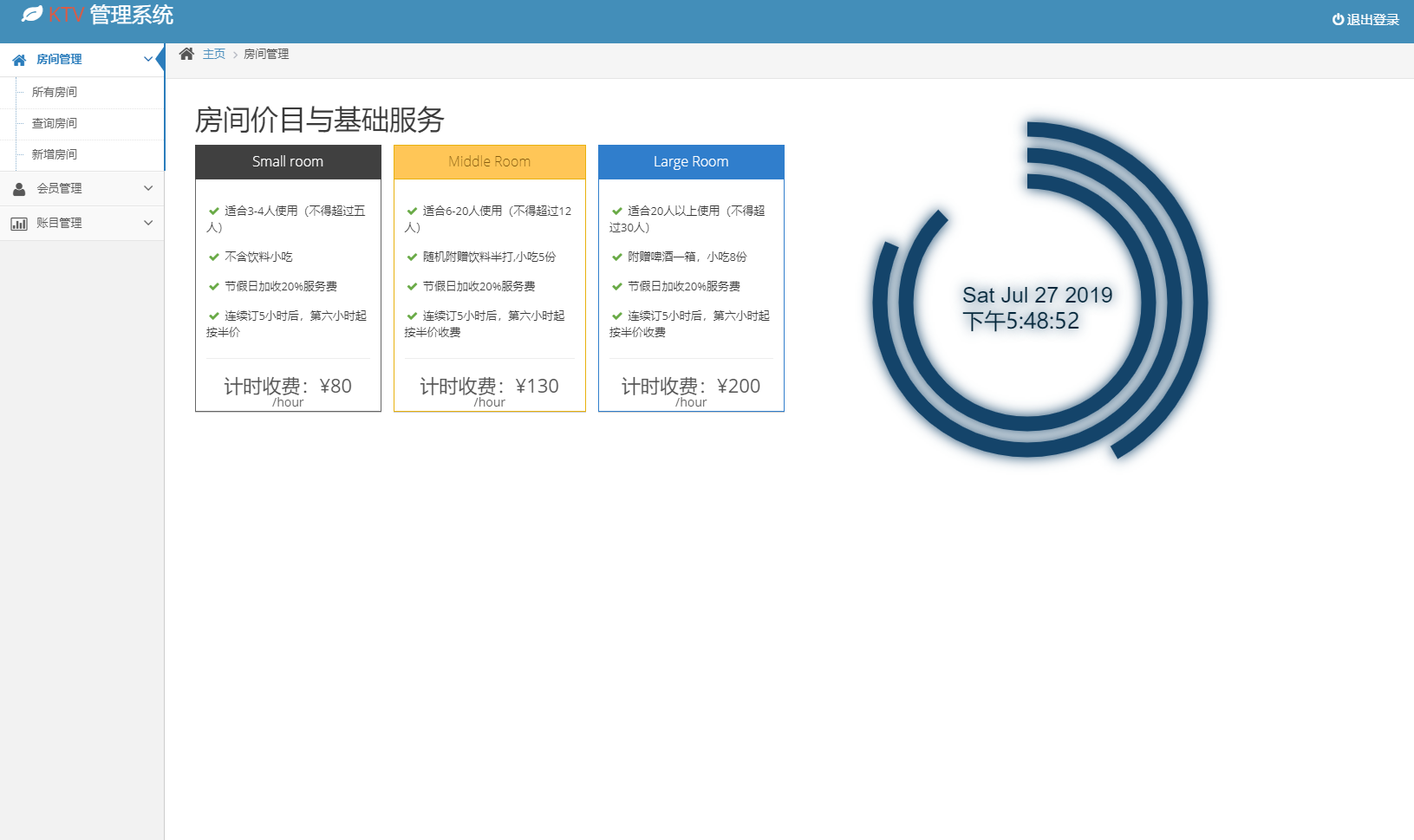1414x840 pixels.
Task: Collapse the 房间管理 section chevron
Action: (x=147, y=59)
